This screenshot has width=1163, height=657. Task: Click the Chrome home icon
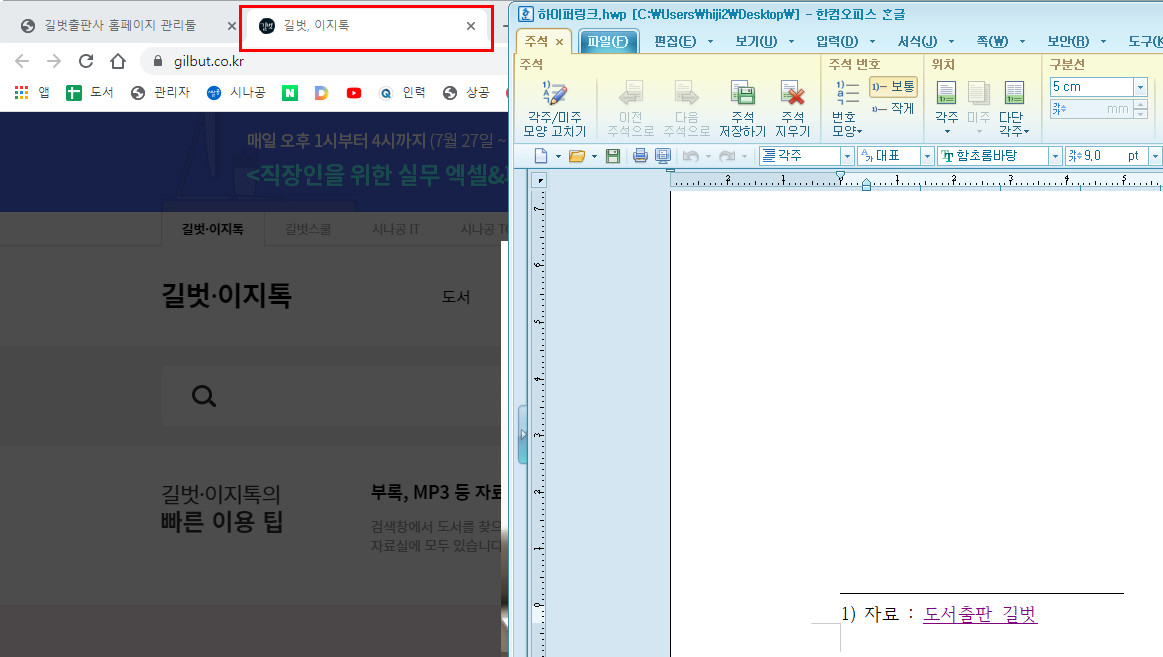click(118, 61)
